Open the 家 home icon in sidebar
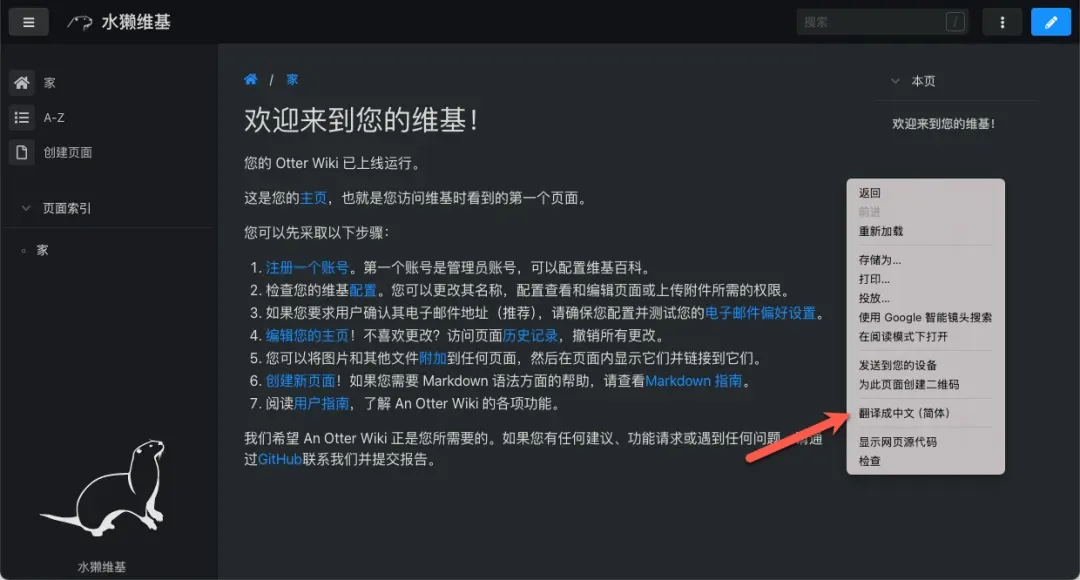Image resolution: width=1080 pixels, height=580 pixels. [x=22, y=83]
